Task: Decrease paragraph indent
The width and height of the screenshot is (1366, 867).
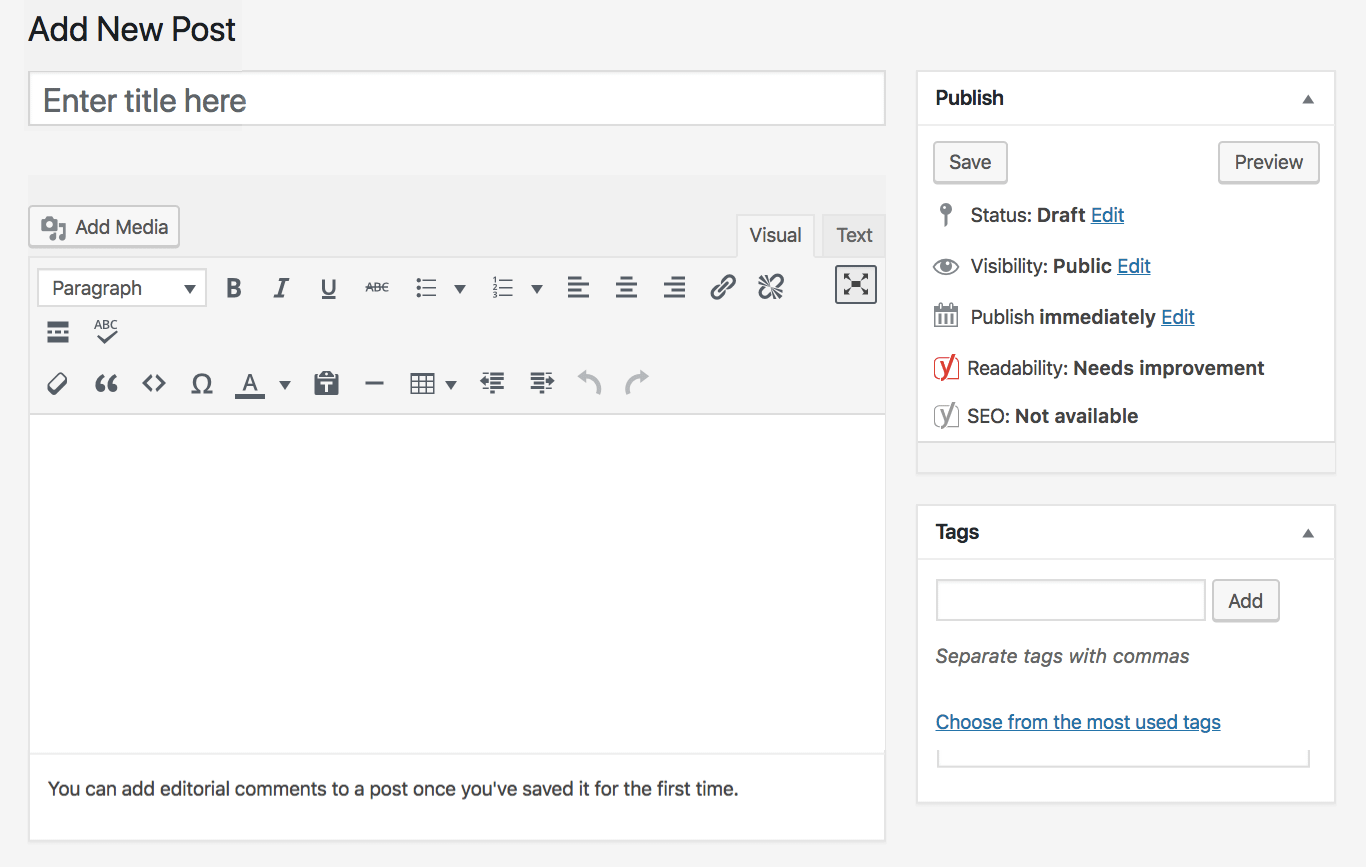Action: pyautogui.click(x=492, y=383)
